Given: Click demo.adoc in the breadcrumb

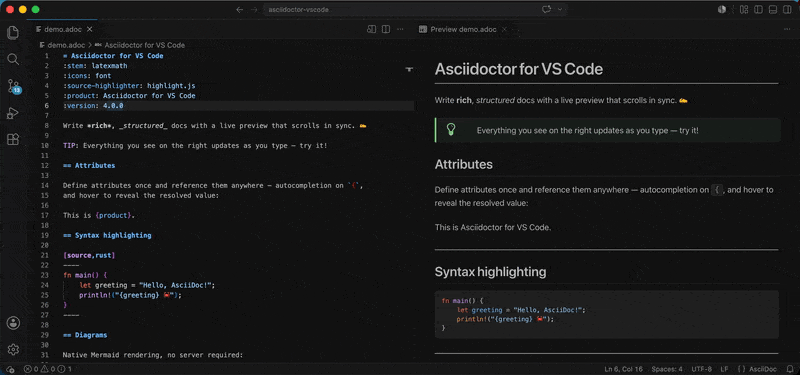Looking at the screenshot, I should click(66, 45).
